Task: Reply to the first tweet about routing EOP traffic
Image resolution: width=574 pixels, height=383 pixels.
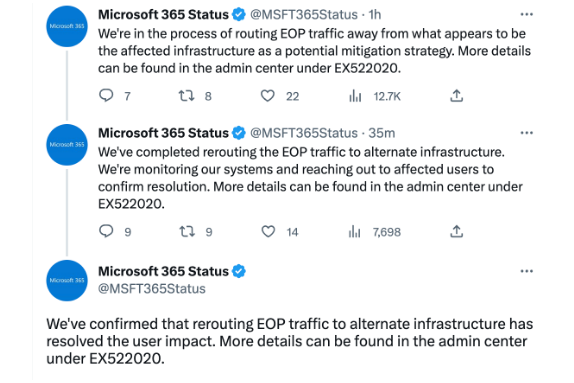Action: [106, 96]
